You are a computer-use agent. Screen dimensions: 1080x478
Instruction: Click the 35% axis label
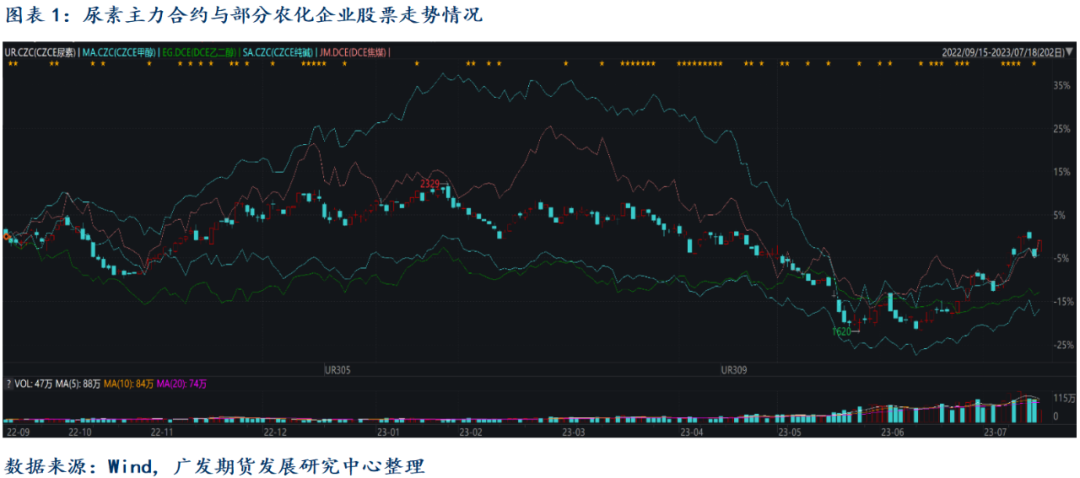pos(1061,86)
